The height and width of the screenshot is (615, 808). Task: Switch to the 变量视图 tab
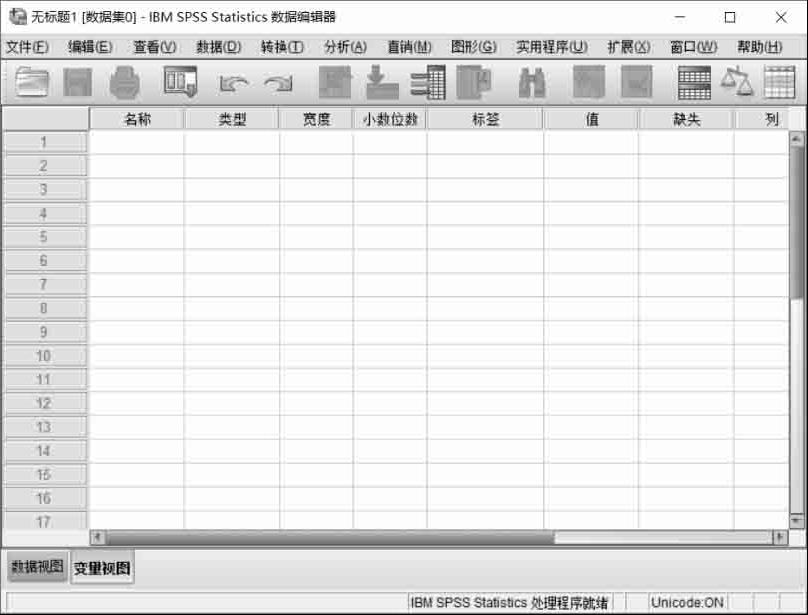102,568
